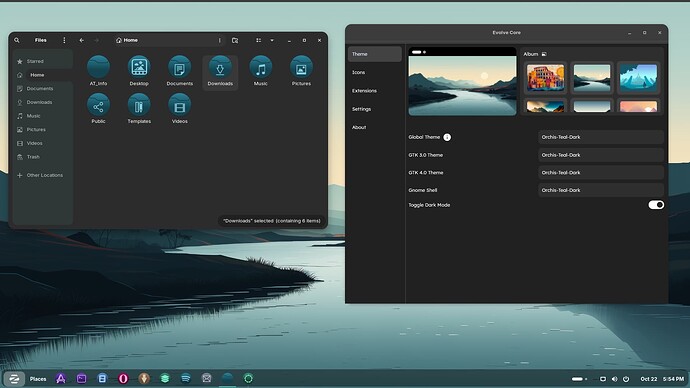Open Zorin start menu button

pyautogui.click(x=14, y=379)
